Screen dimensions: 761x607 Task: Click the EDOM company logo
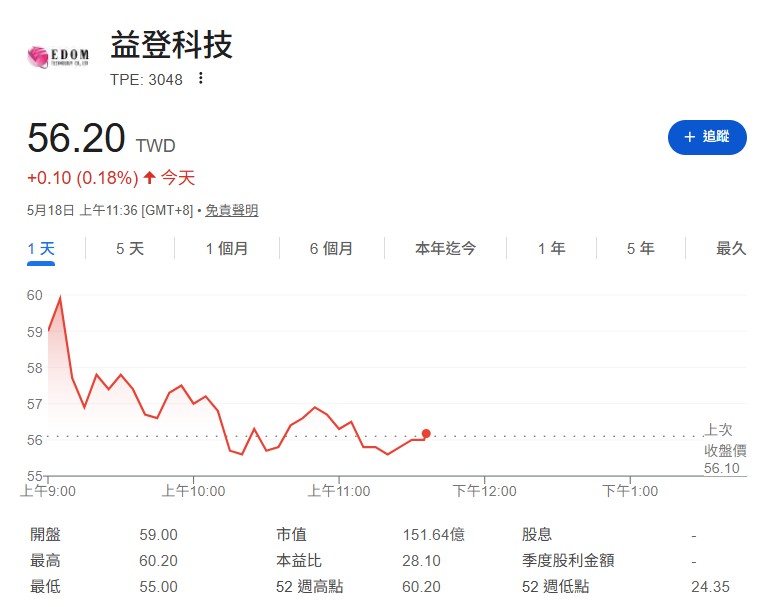tap(58, 57)
